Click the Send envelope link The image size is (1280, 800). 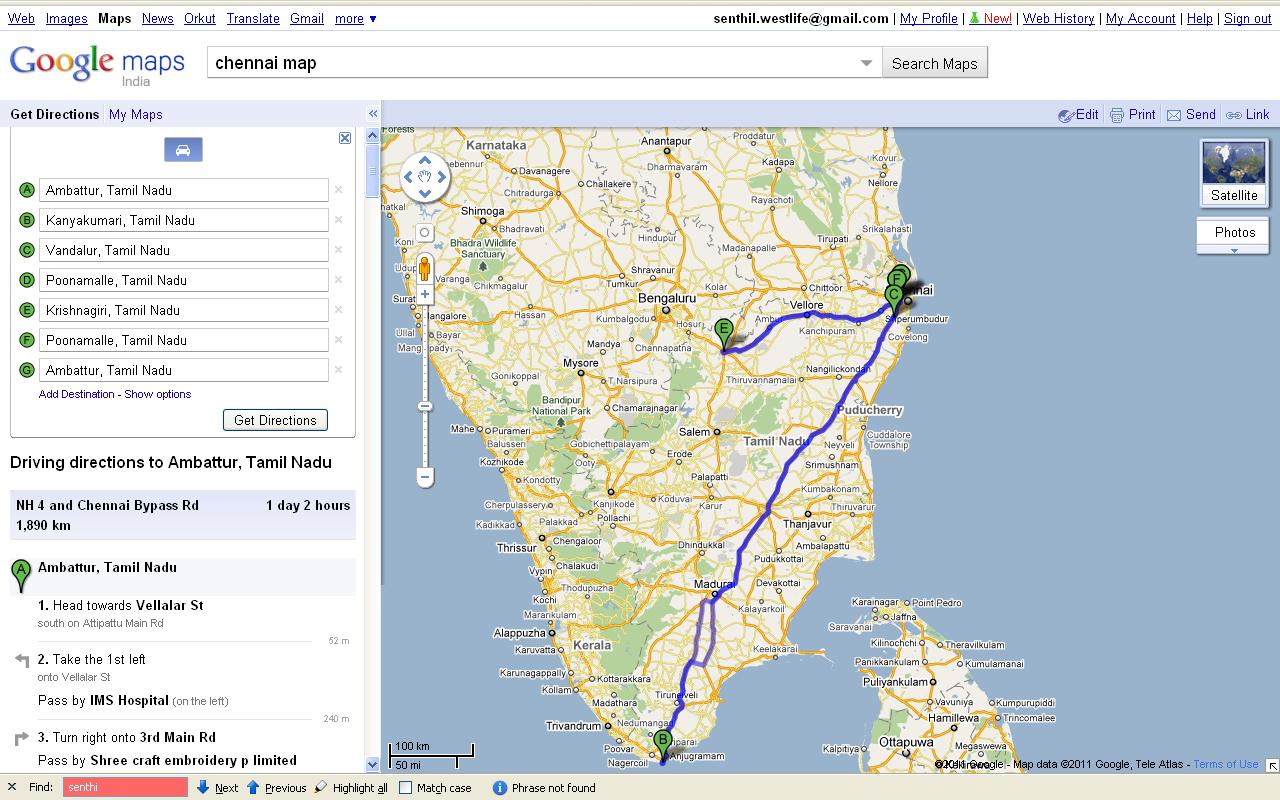tap(1191, 115)
